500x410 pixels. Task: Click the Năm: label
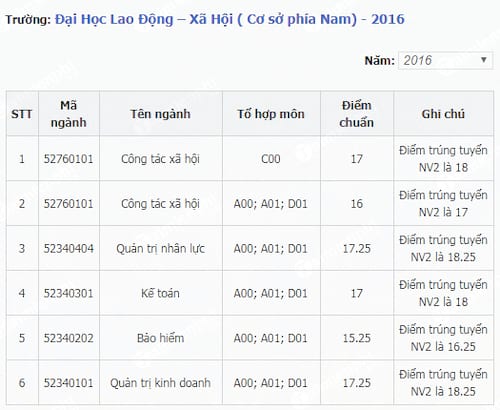coord(380,61)
